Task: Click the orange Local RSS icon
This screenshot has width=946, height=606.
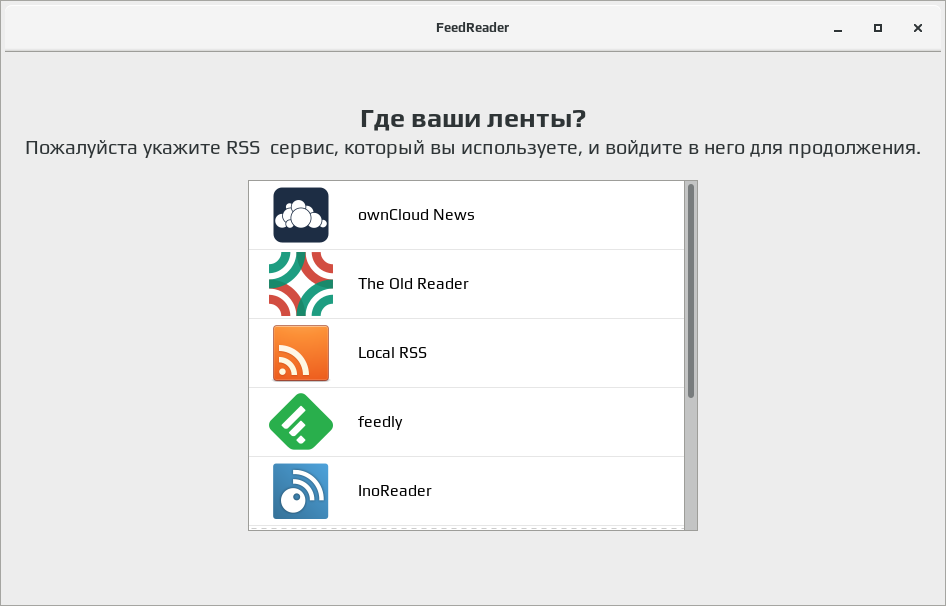Action: click(x=300, y=353)
